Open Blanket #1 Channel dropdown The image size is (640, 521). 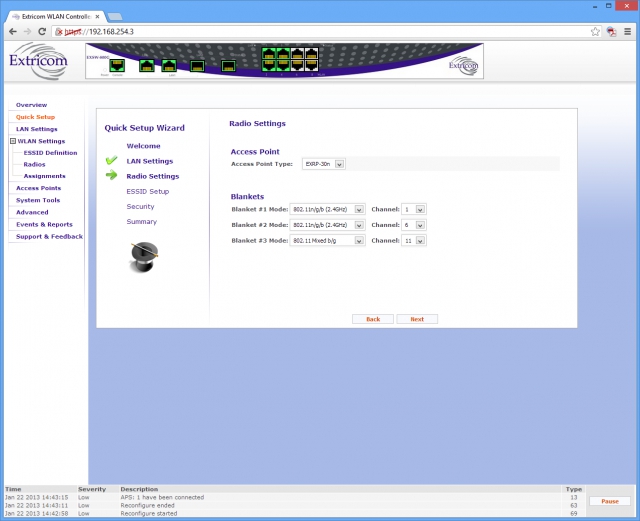[414, 209]
